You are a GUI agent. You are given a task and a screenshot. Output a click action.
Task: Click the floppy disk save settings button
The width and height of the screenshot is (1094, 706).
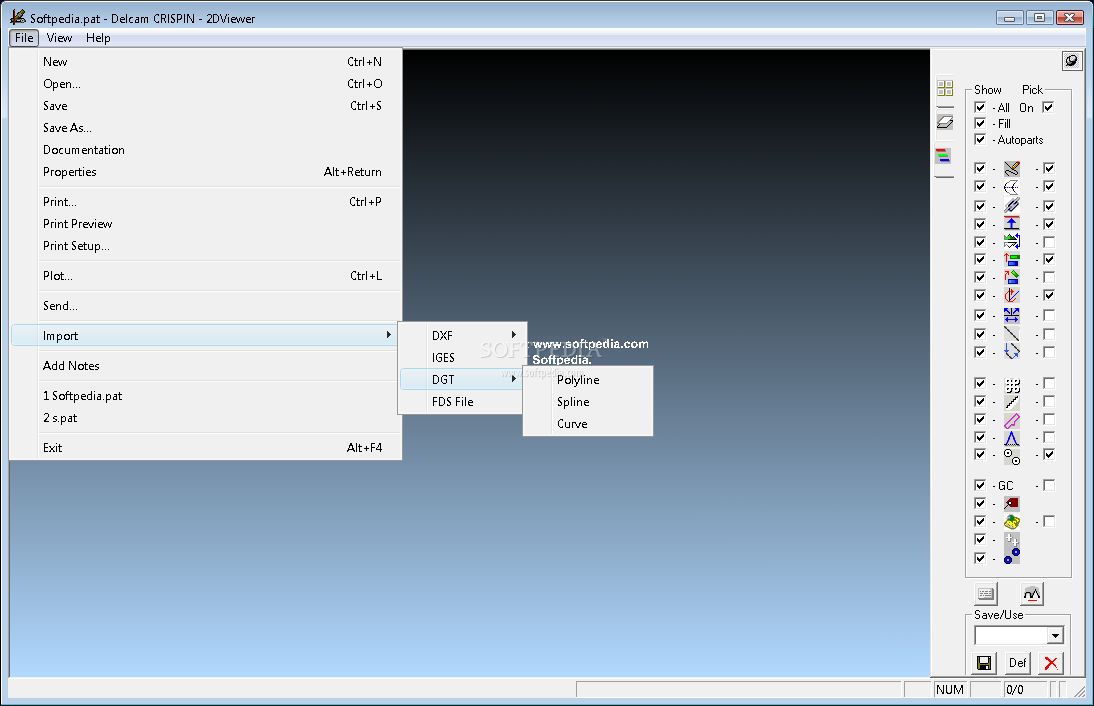(x=984, y=663)
